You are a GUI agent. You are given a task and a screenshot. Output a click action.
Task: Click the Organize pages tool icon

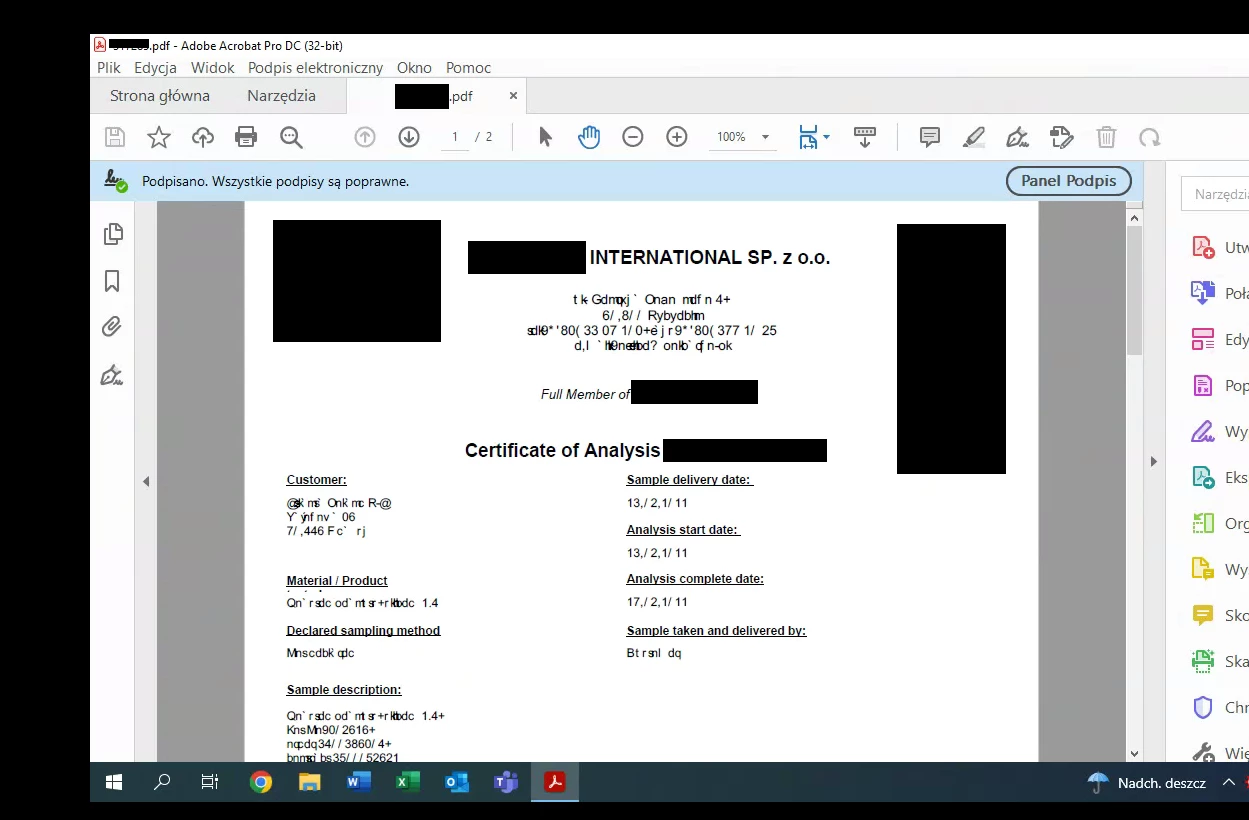click(x=1203, y=523)
